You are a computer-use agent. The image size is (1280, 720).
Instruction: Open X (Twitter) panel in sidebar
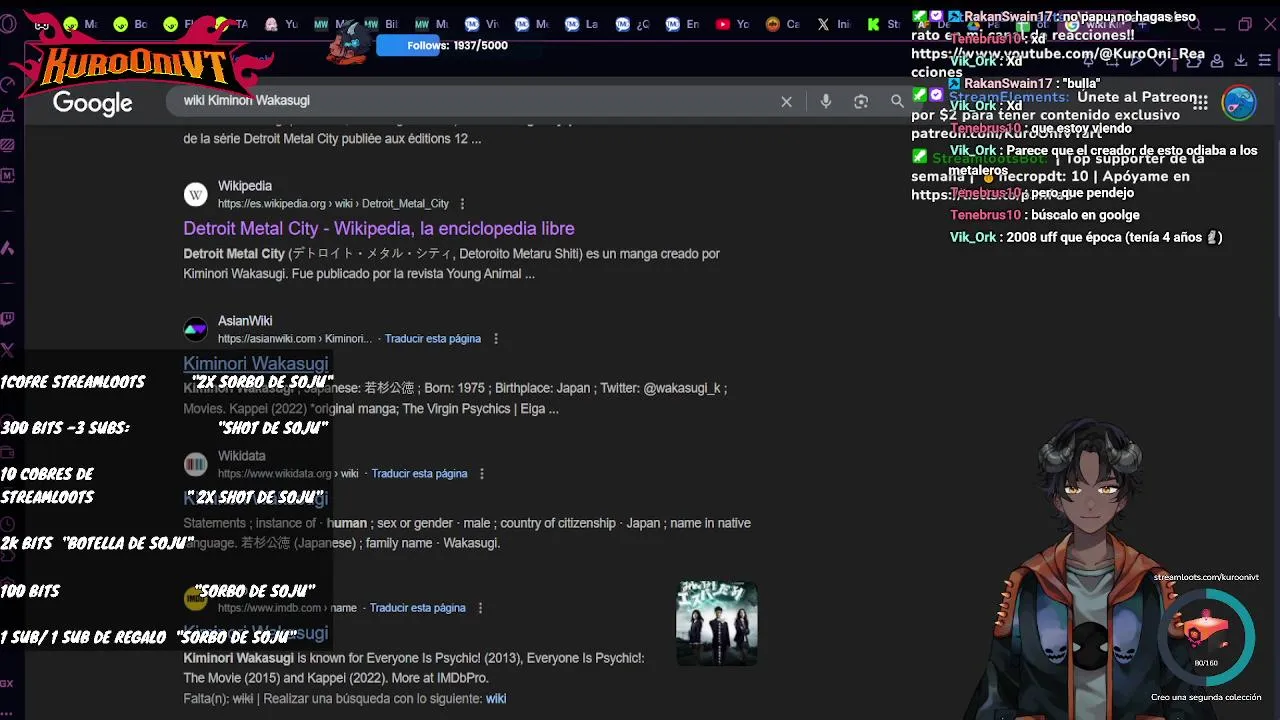pyautogui.click(x=8, y=349)
